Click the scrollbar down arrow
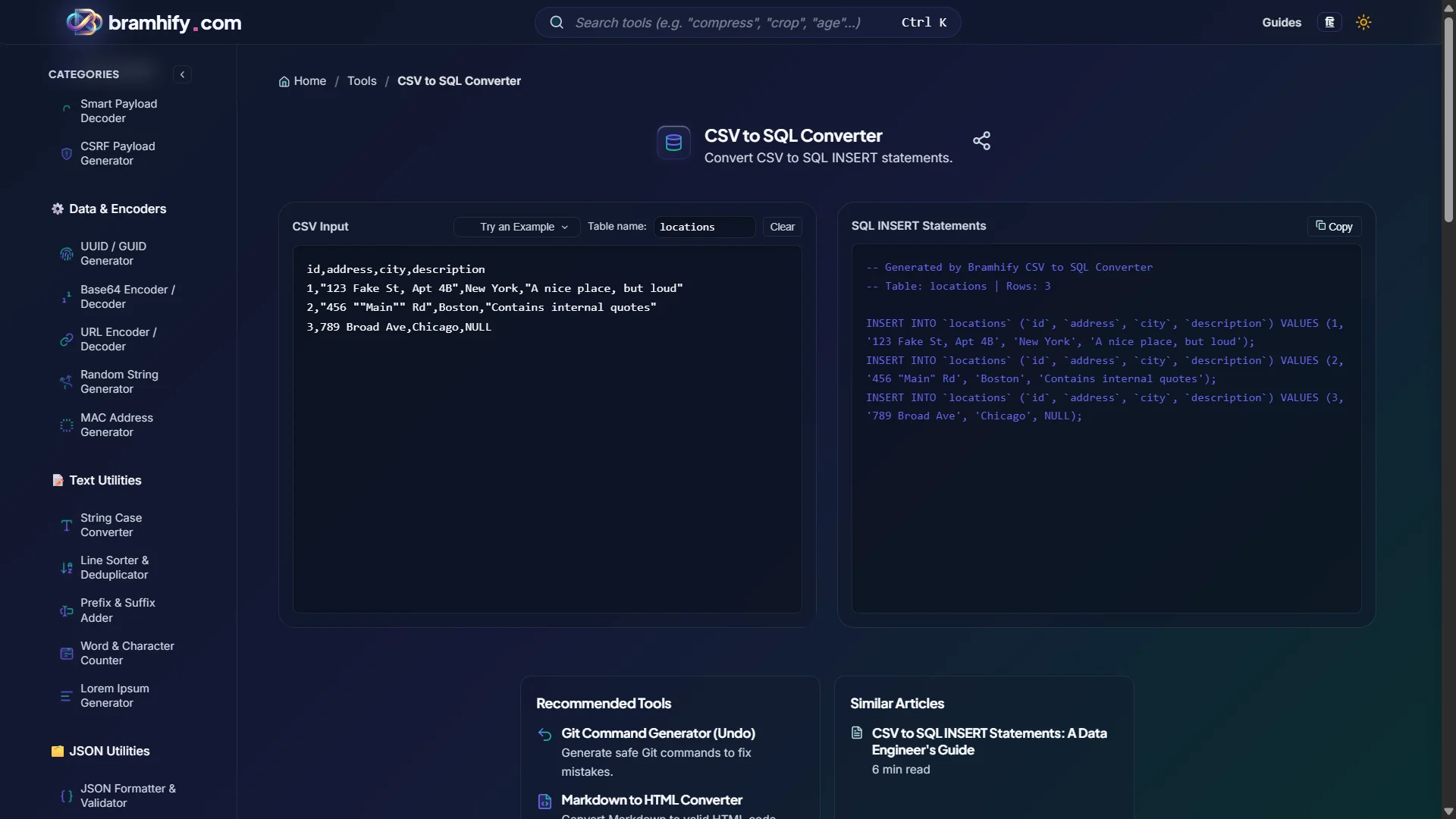 coord(1448,811)
